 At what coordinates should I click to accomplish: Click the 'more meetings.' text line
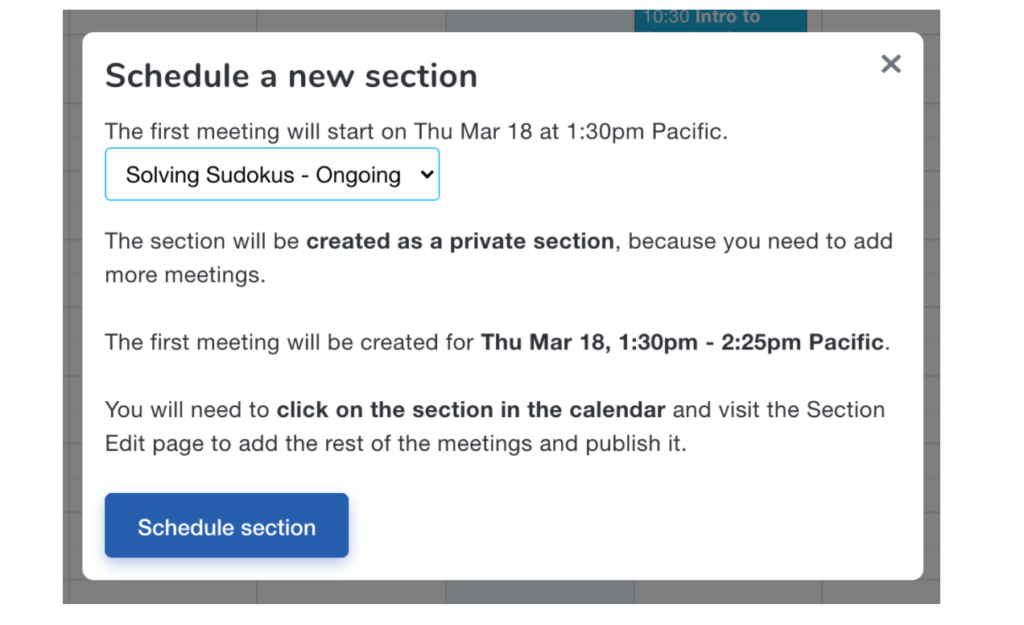[185, 275]
